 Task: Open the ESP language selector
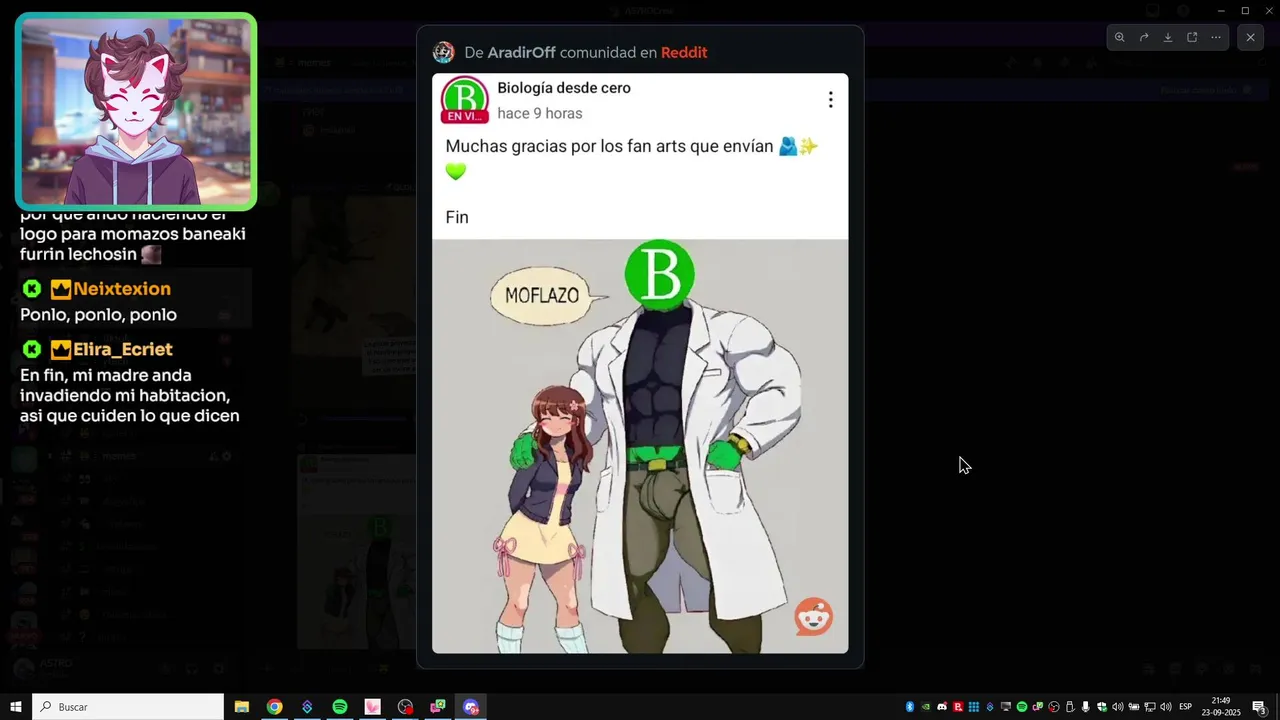tap(1185, 707)
